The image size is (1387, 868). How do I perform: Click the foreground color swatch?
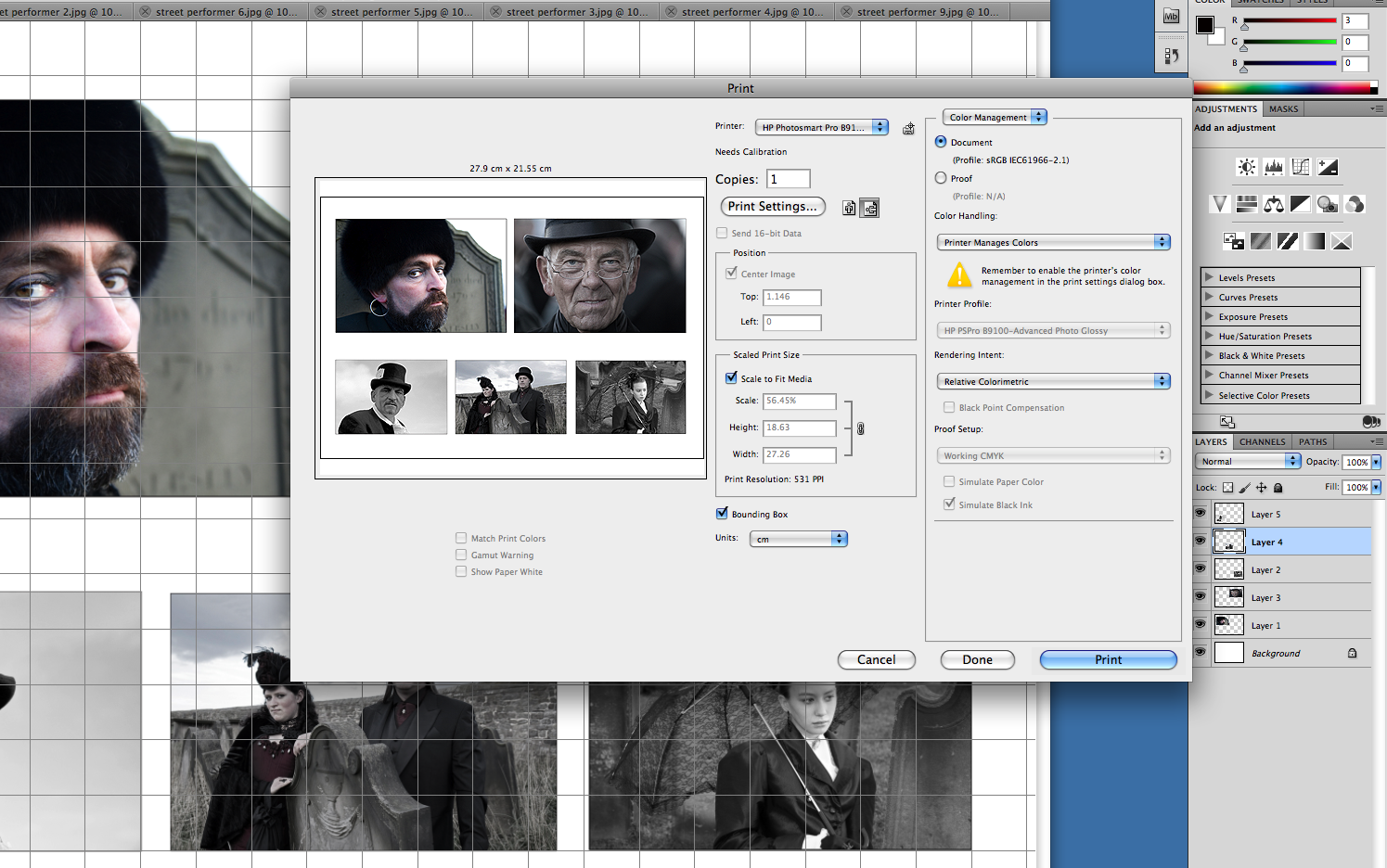1205,24
